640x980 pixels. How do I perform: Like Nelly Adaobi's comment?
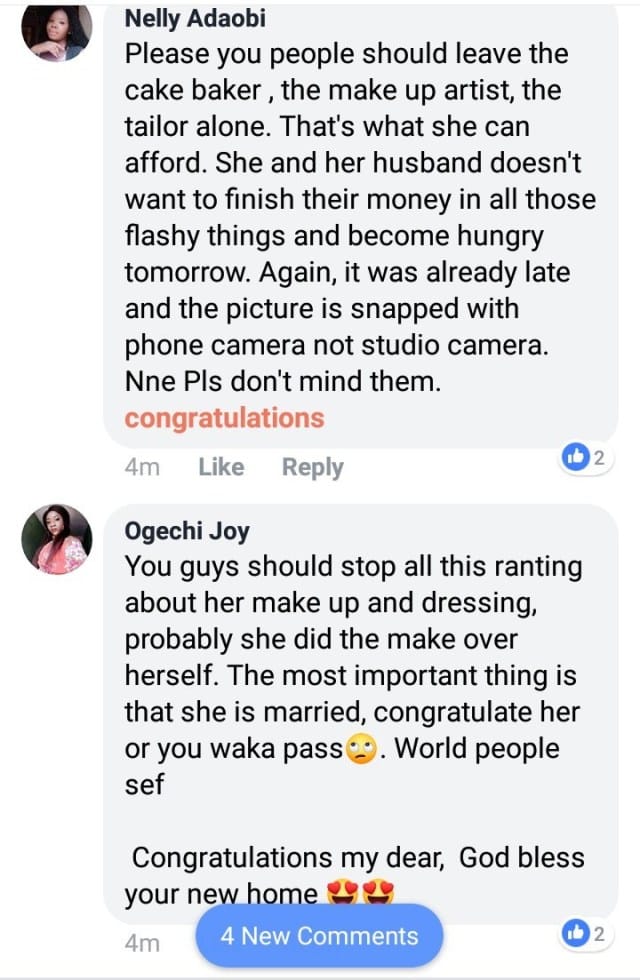(x=221, y=467)
